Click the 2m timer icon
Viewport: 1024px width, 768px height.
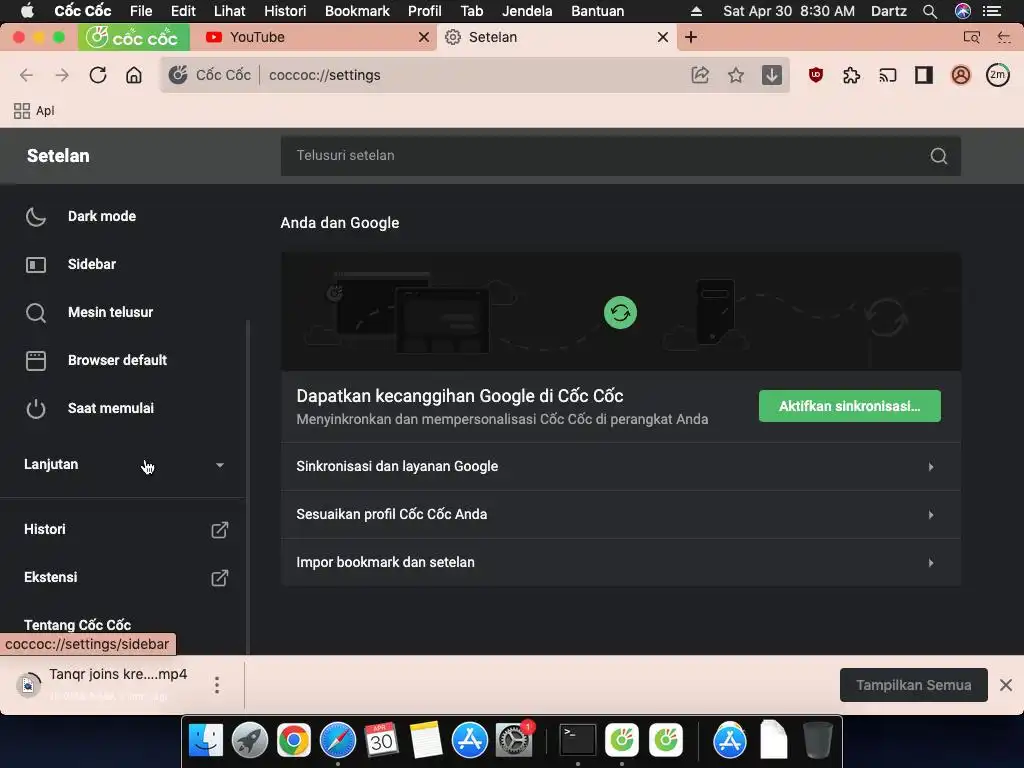pyautogui.click(x=998, y=75)
